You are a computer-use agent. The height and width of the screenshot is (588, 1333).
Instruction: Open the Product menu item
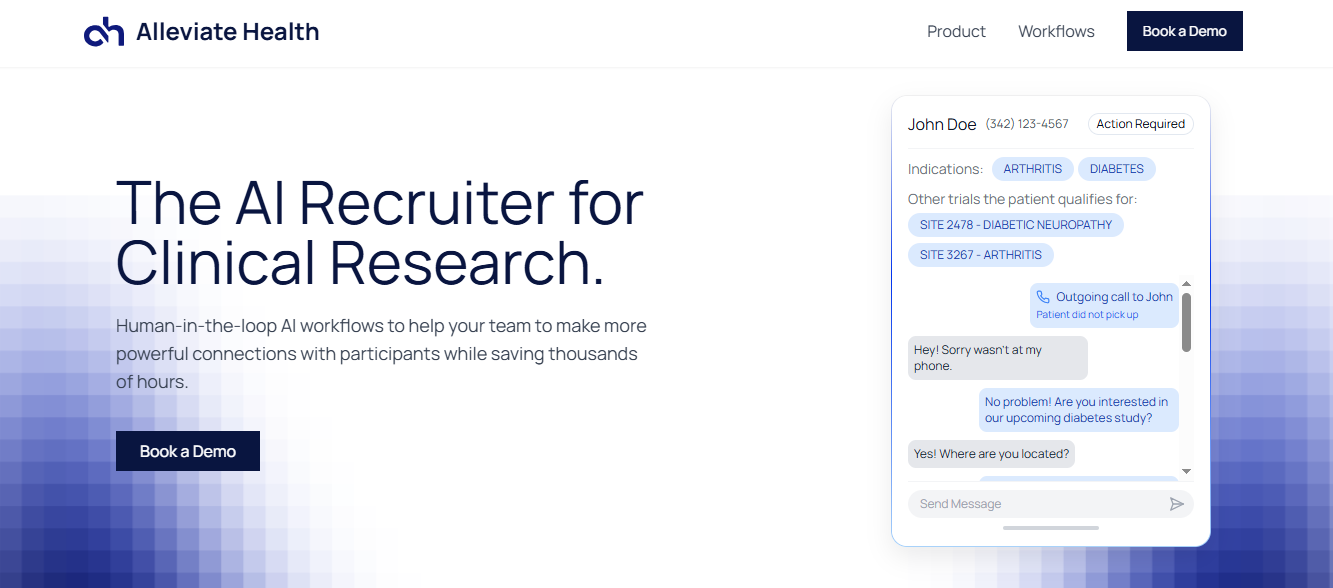[x=956, y=31]
